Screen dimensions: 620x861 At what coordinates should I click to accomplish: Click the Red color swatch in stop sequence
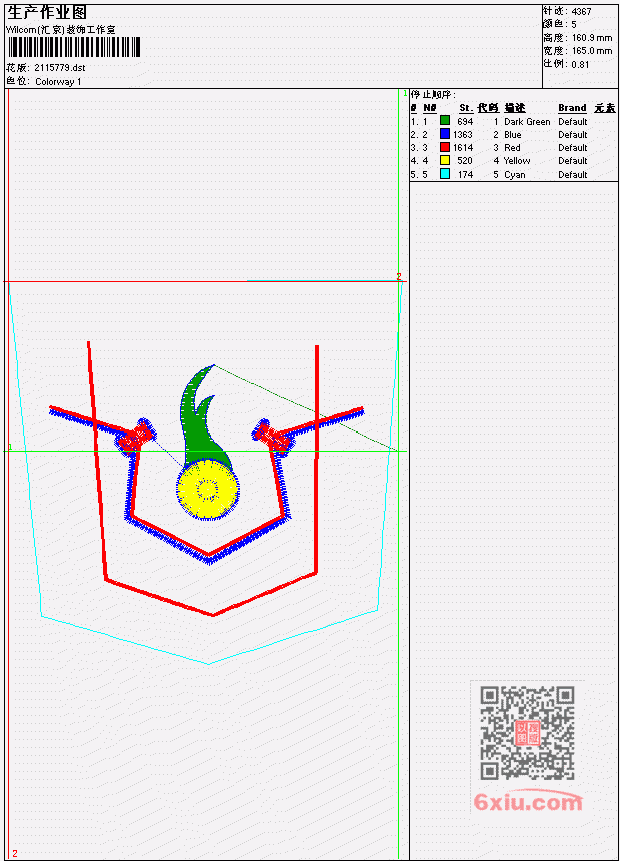445,147
